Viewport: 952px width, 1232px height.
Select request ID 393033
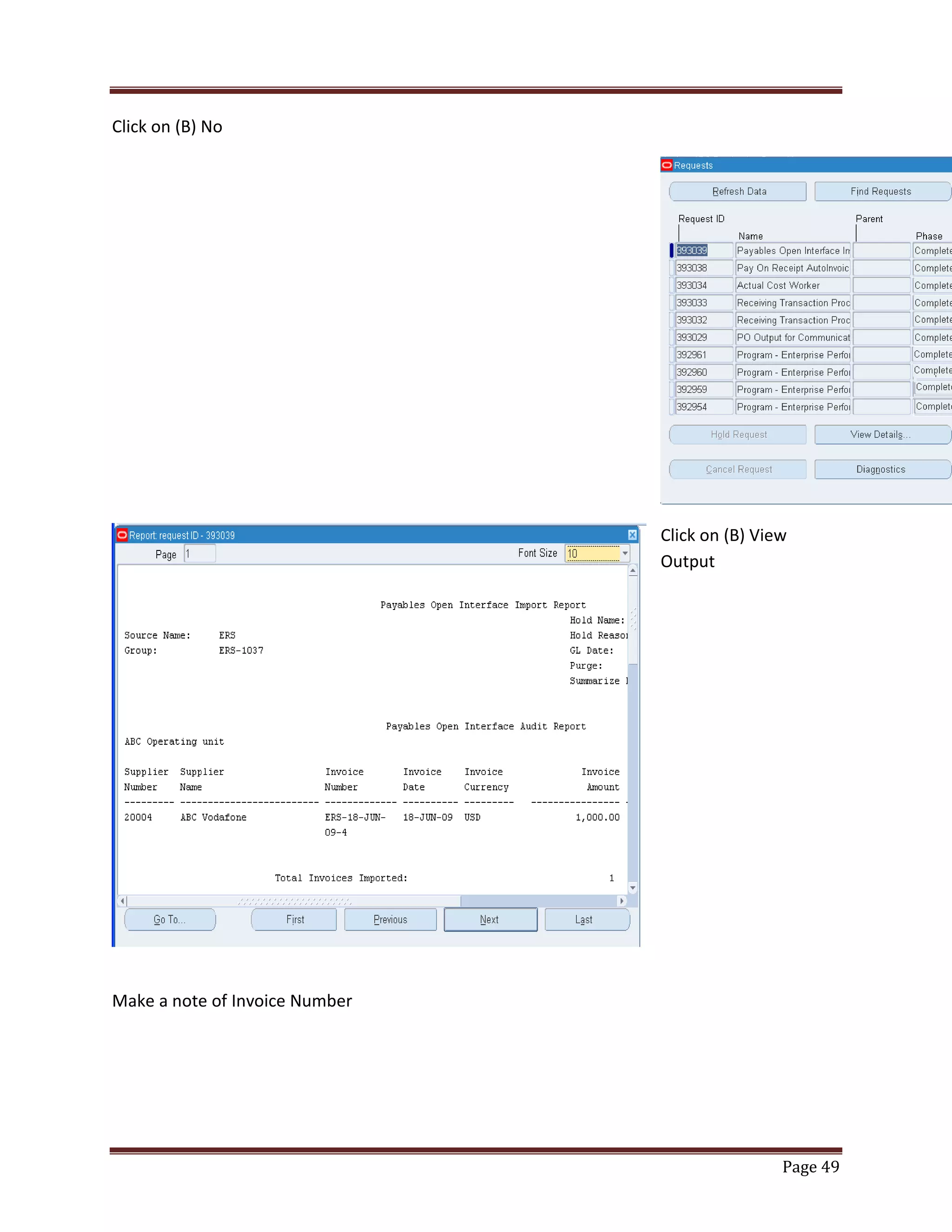(x=704, y=303)
